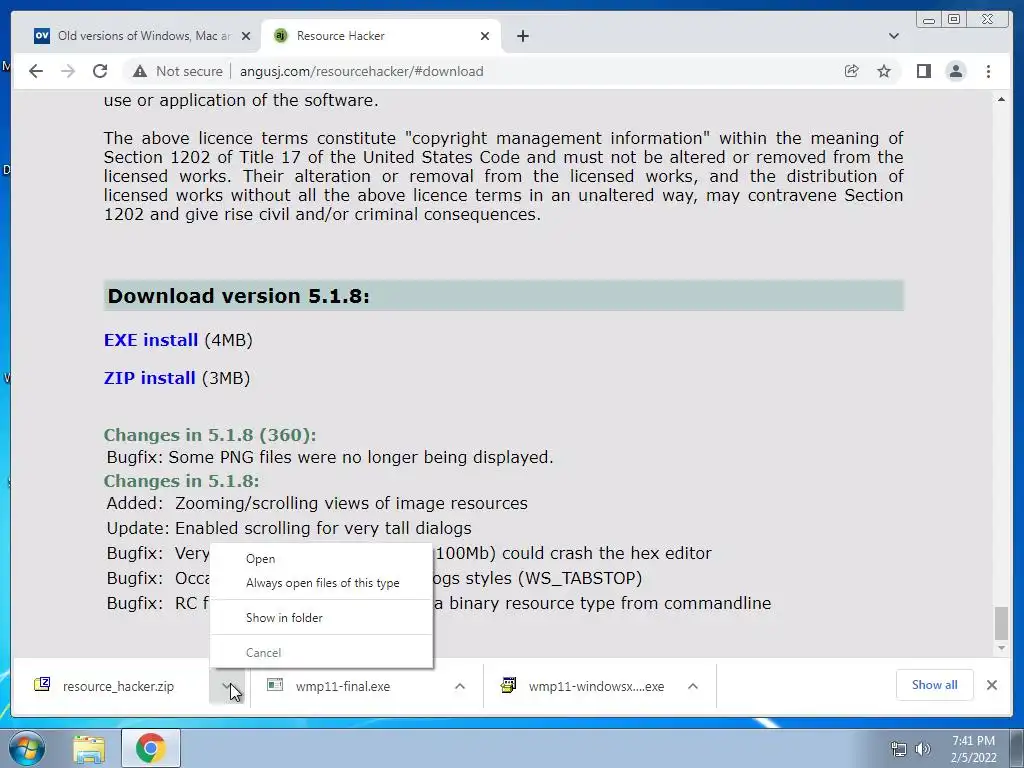Click the network tray icon
Image resolution: width=1024 pixels, height=768 pixels.
pos(899,749)
